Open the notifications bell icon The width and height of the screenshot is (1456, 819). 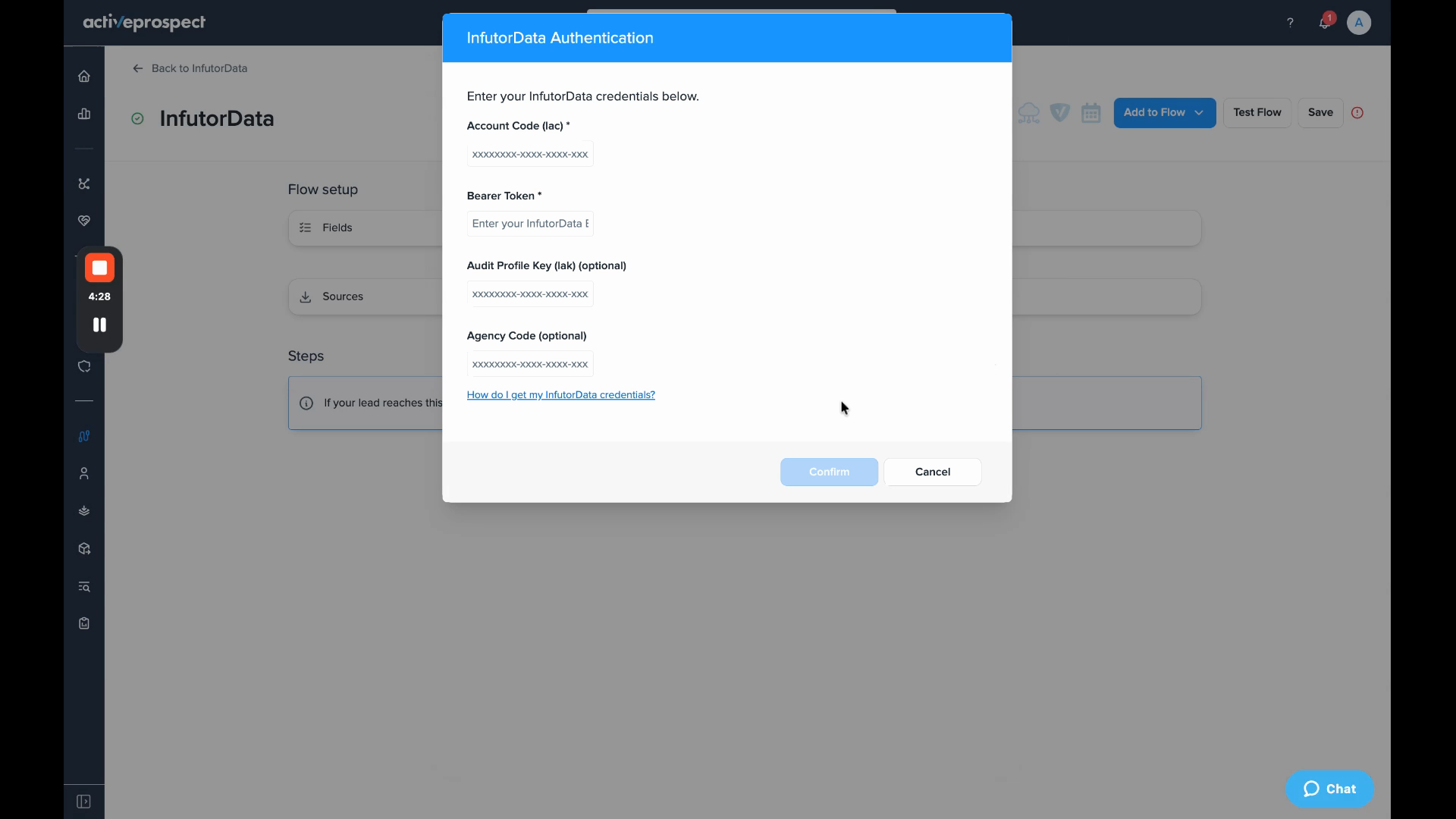[x=1324, y=23]
